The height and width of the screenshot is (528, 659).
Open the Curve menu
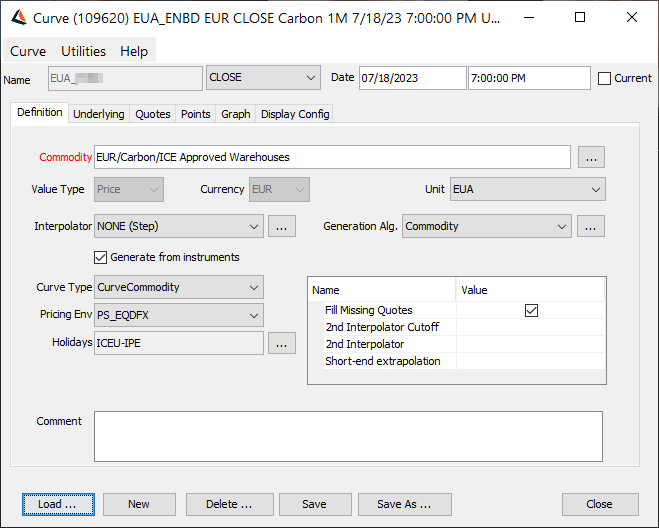click(28, 51)
